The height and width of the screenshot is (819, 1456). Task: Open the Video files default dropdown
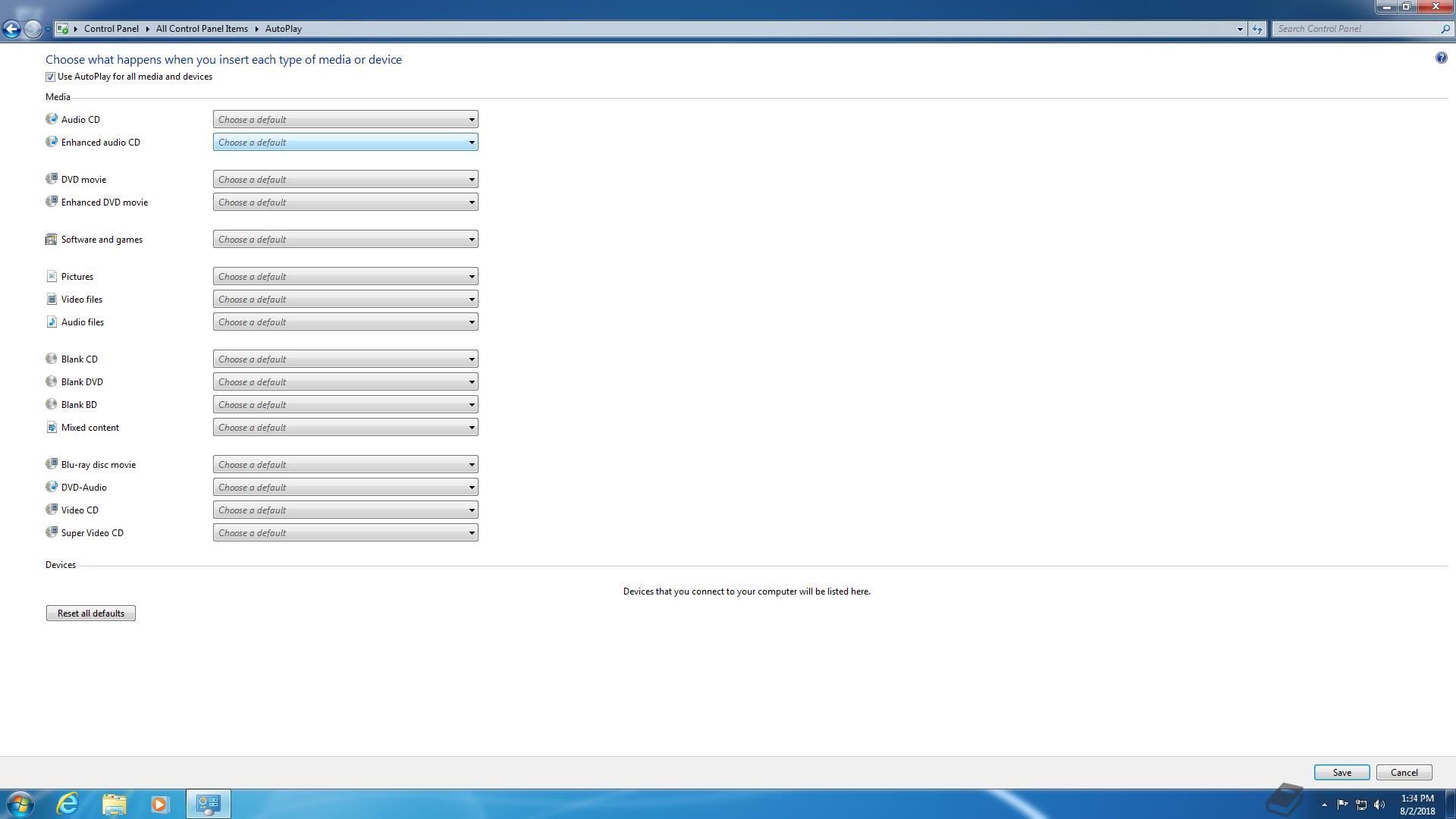tap(346, 299)
